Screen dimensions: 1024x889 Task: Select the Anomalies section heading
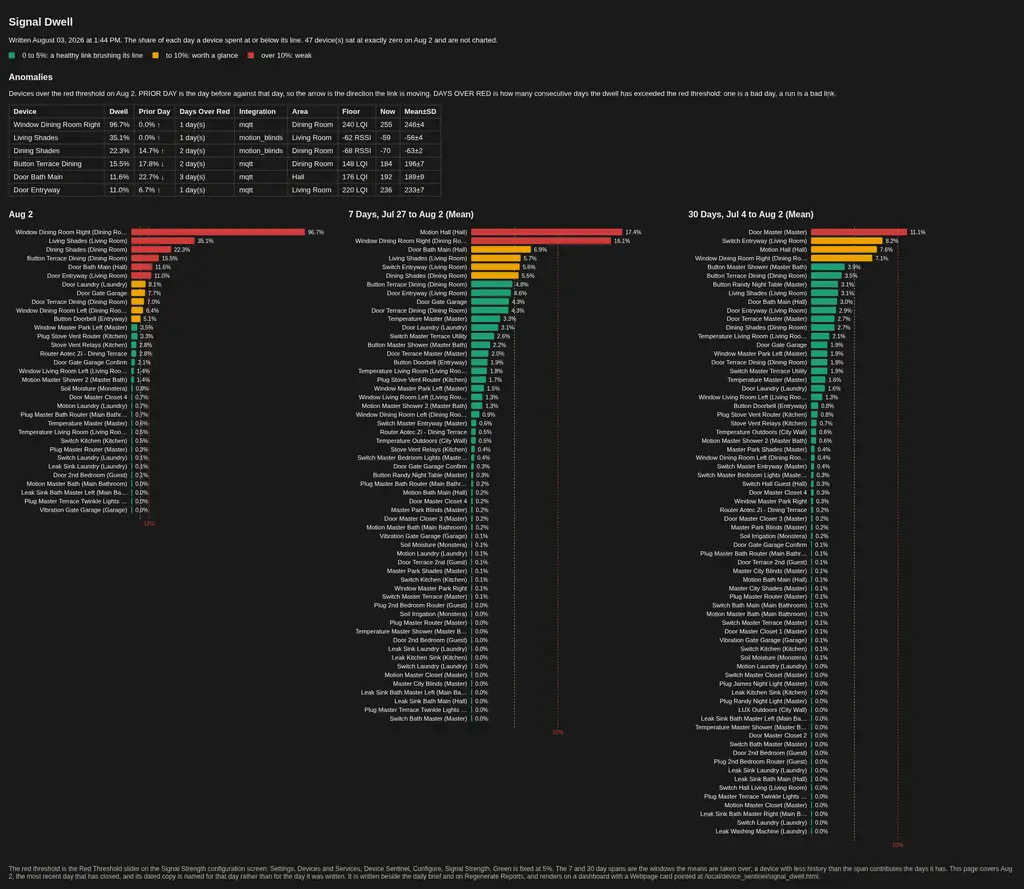(30, 77)
